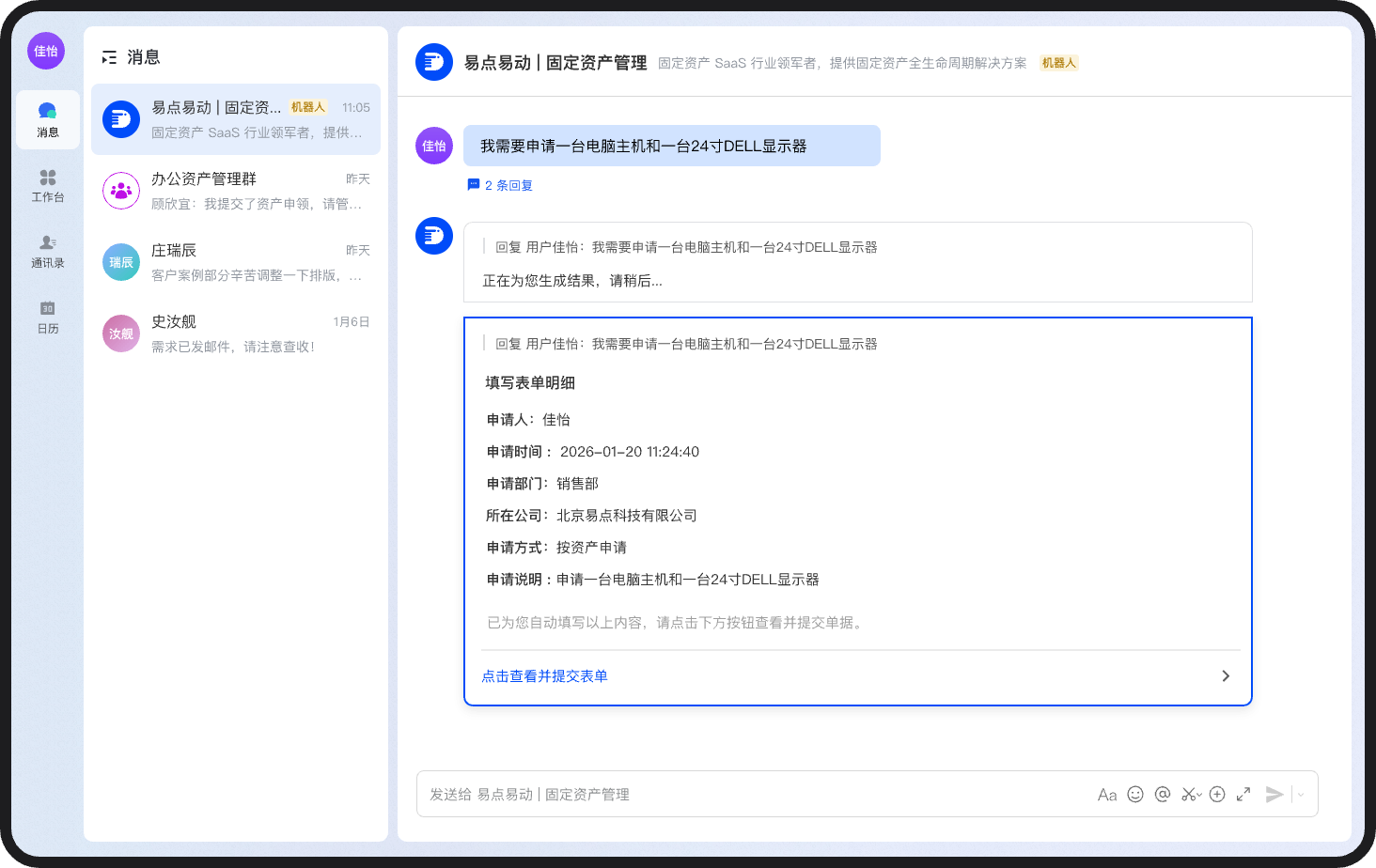Open the 日历 calendar in sidebar

click(x=48, y=318)
